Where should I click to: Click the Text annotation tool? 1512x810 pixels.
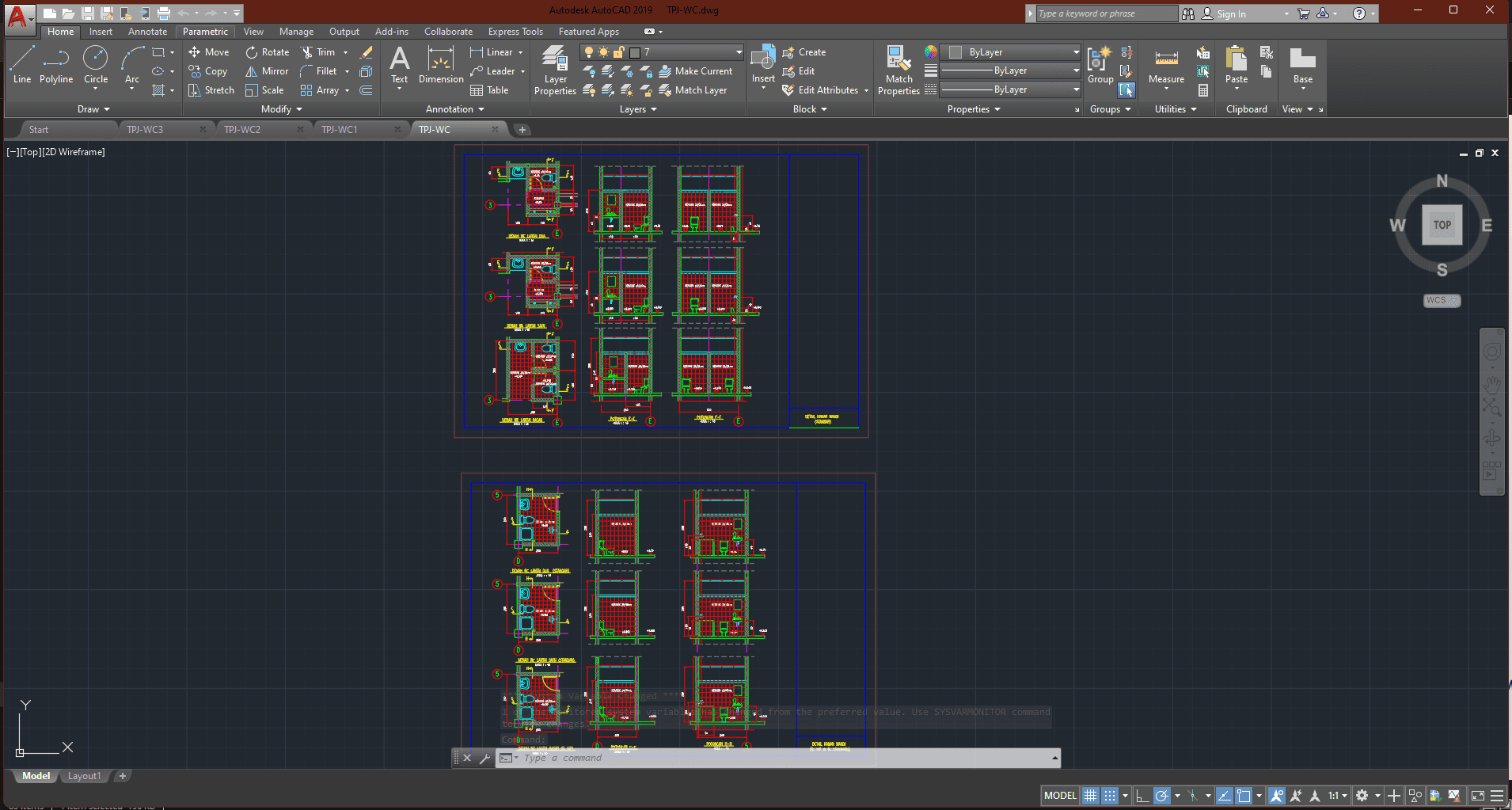tap(400, 64)
